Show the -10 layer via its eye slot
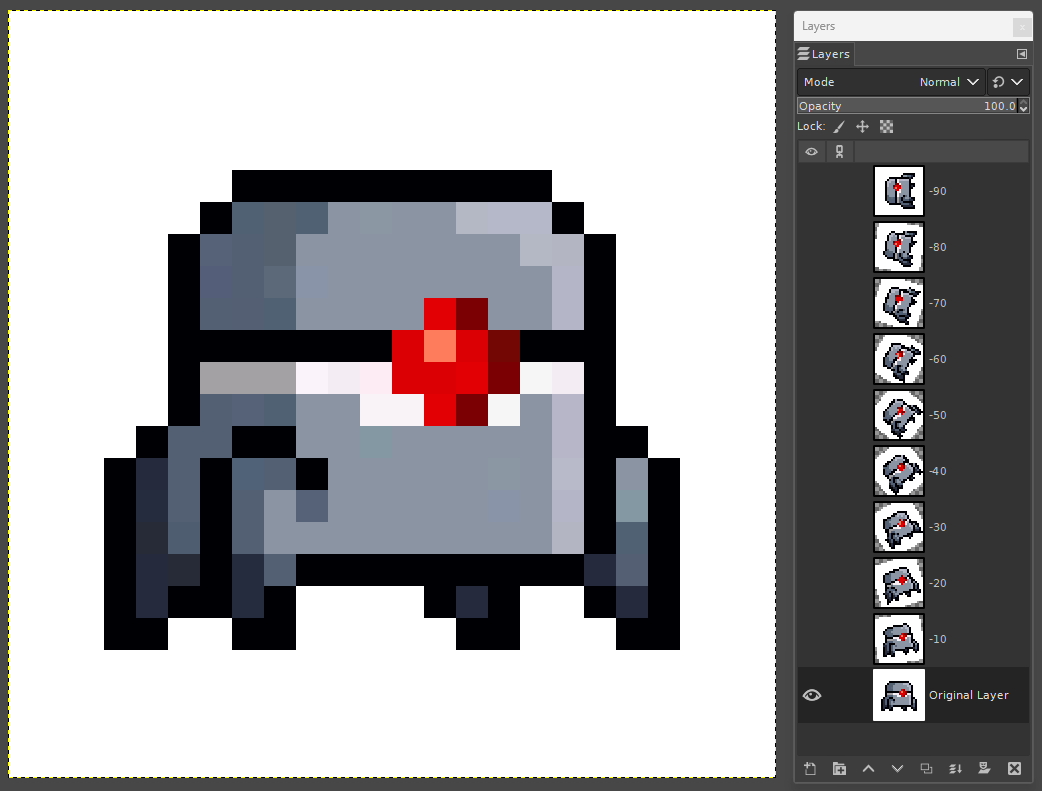The image size is (1042, 791). (811, 639)
